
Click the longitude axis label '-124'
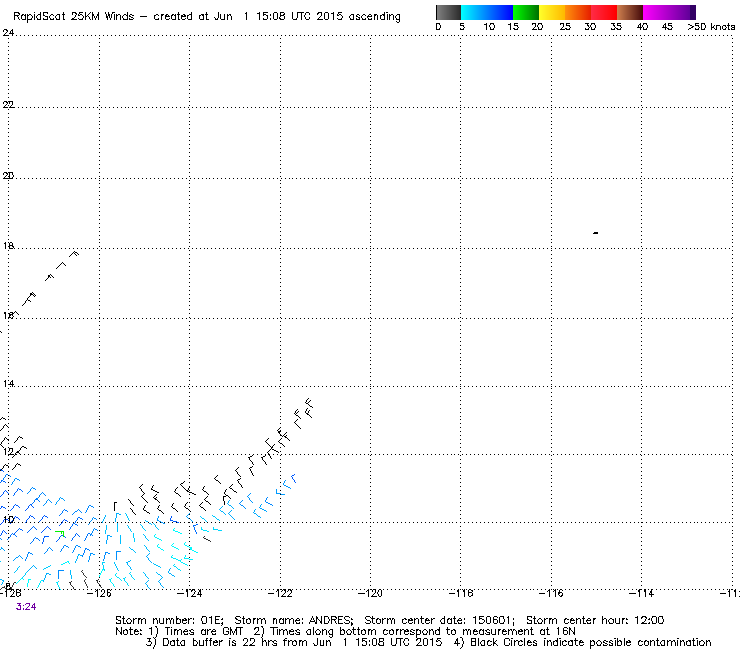189,593
